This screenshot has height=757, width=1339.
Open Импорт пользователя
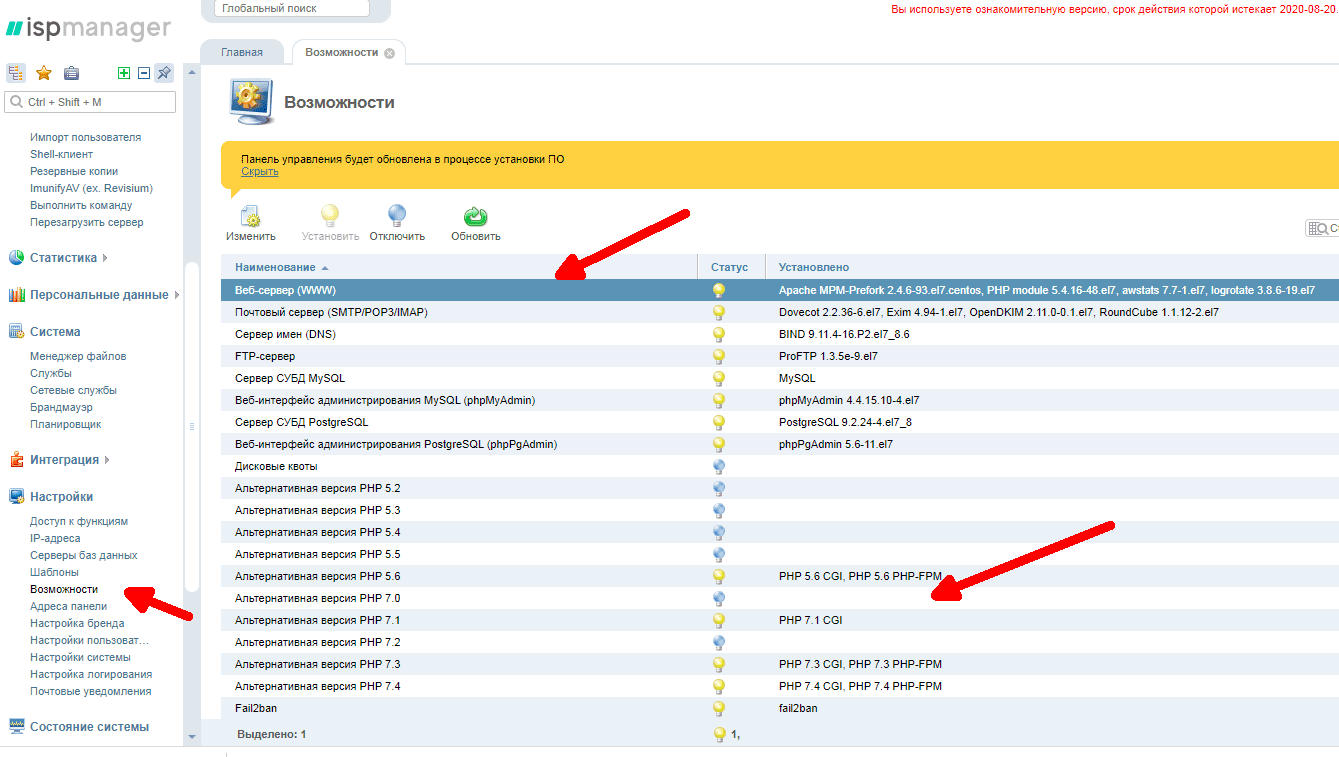point(85,137)
